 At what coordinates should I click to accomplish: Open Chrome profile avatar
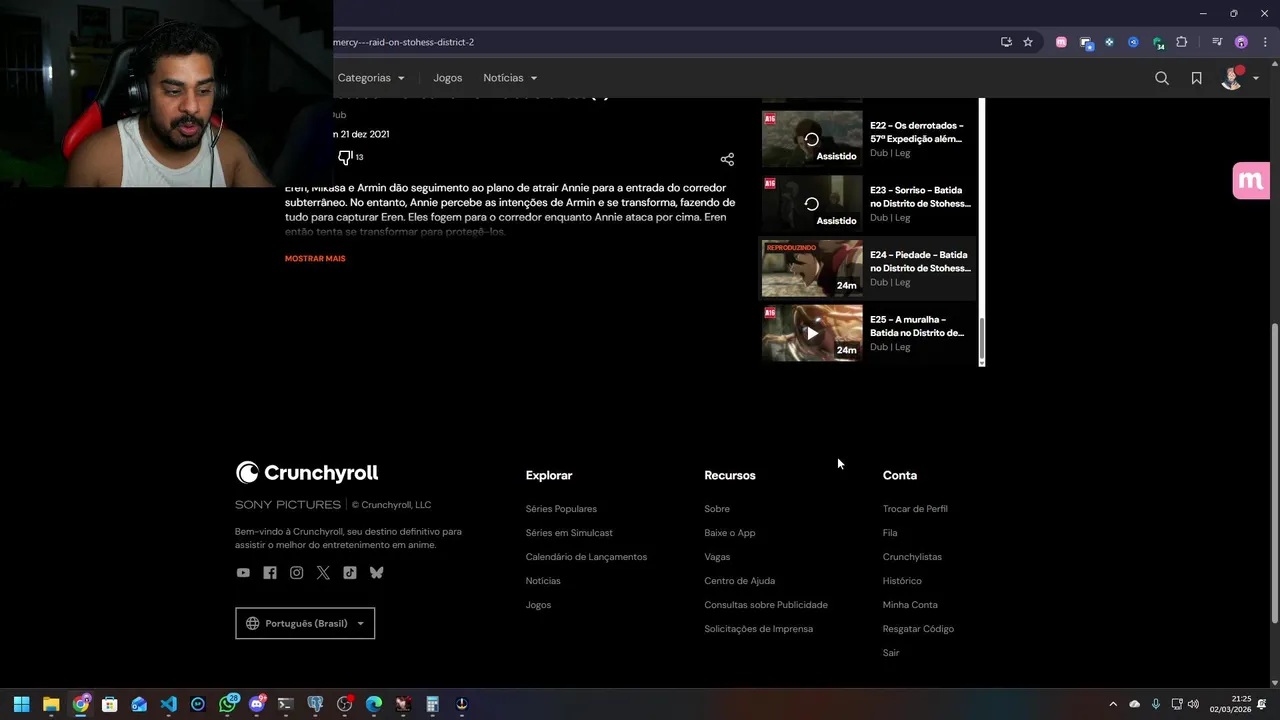[x=1241, y=42]
